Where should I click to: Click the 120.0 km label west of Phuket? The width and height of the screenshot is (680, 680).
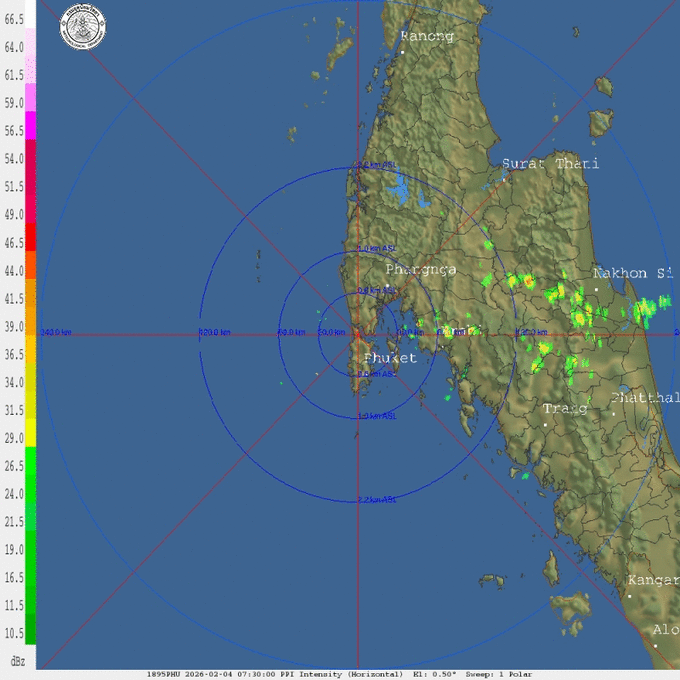coord(215,332)
